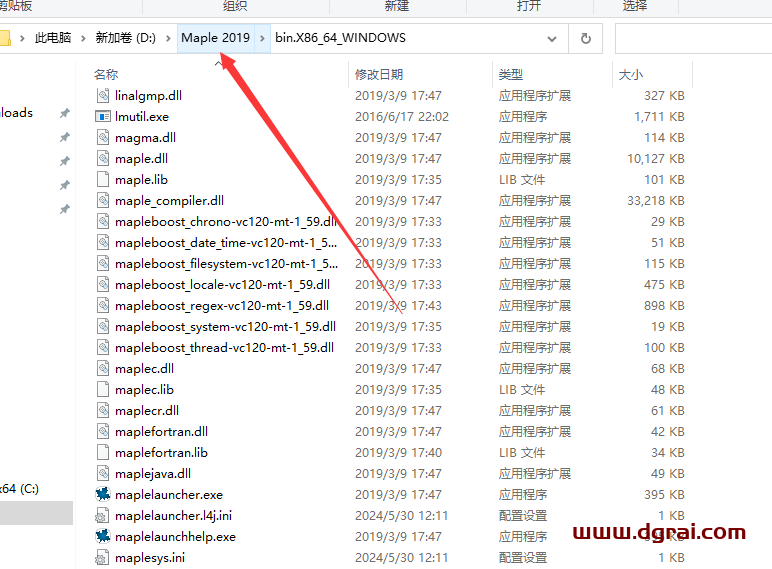Expand the chevron after Maple 2019
The height and width of the screenshot is (569, 772).
point(262,38)
